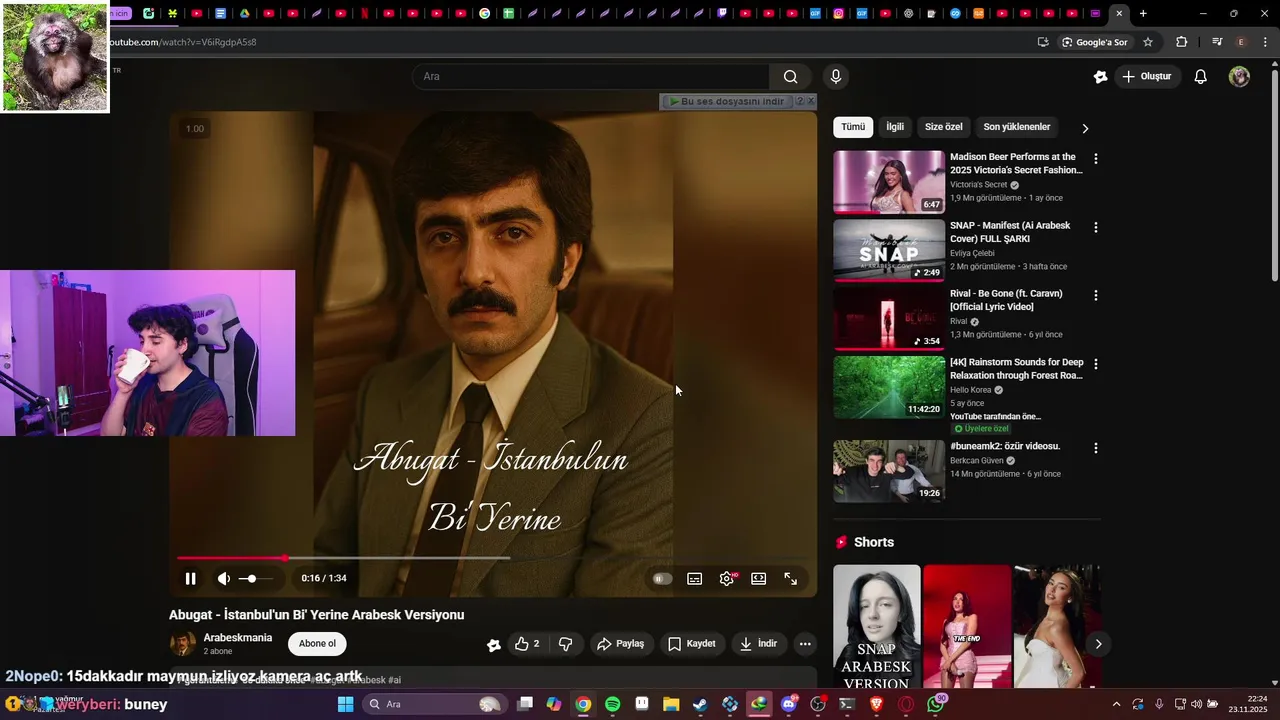Subscribe via the Abone ol button
The width and height of the screenshot is (1280, 720).
(x=317, y=644)
